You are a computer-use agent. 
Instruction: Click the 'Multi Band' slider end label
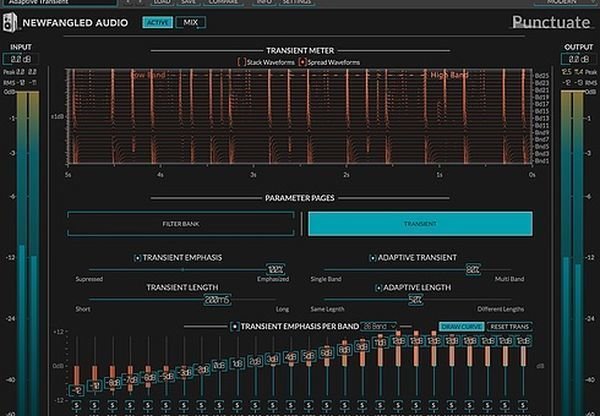click(509, 279)
